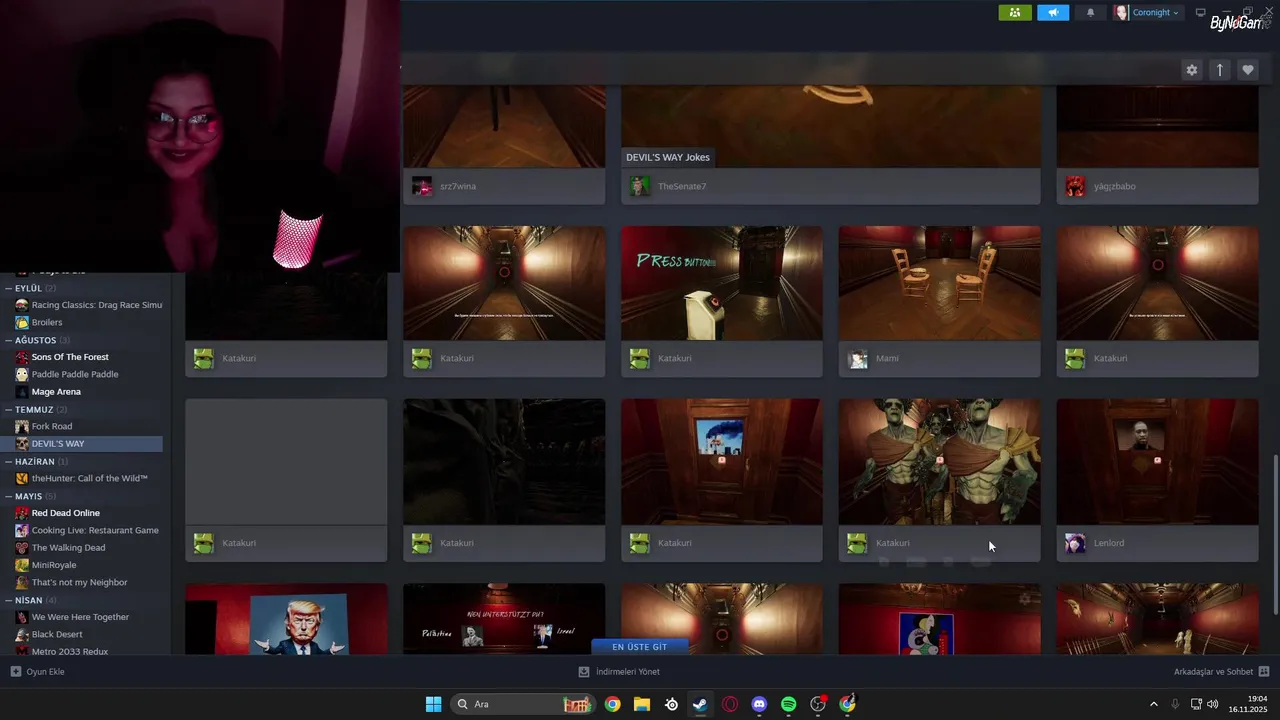
Task: Open Mami's profile link
Action: 887,358
